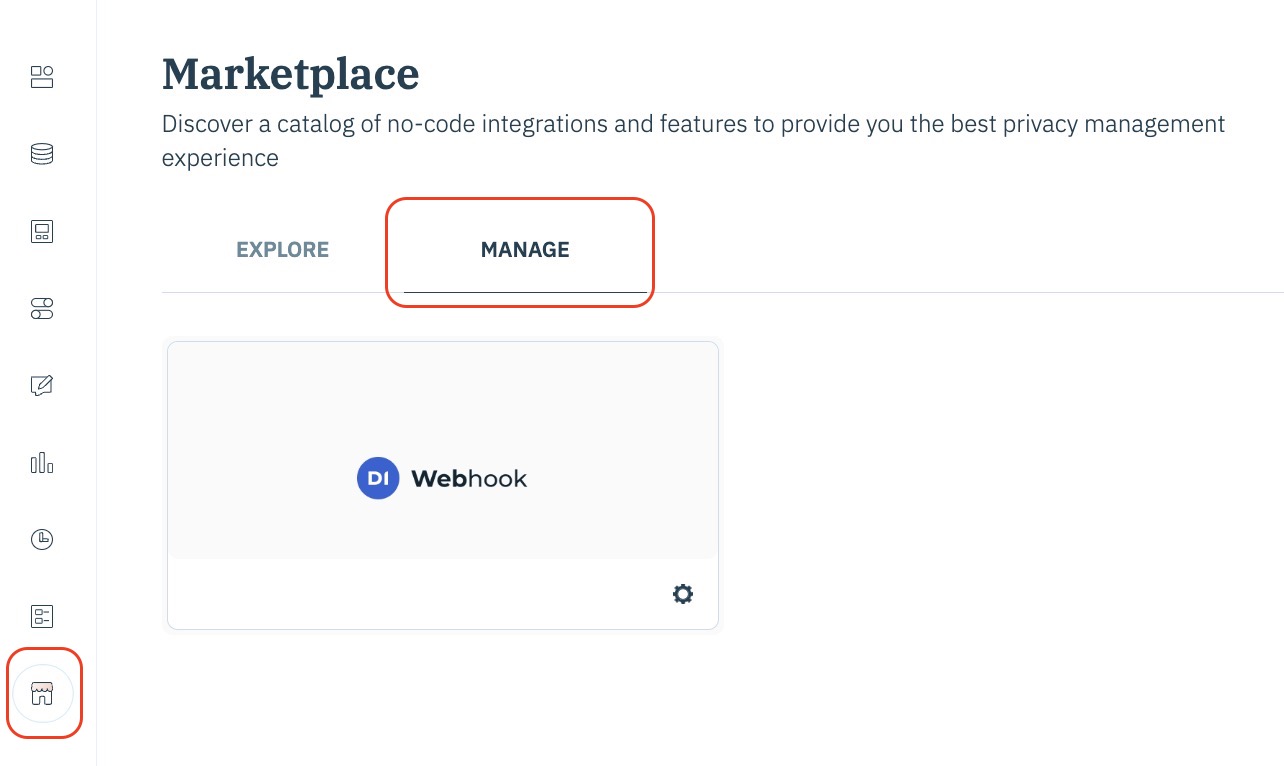The height and width of the screenshot is (766, 1284).
Task: Click the Webhook integration card preview
Action: point(442,420)
